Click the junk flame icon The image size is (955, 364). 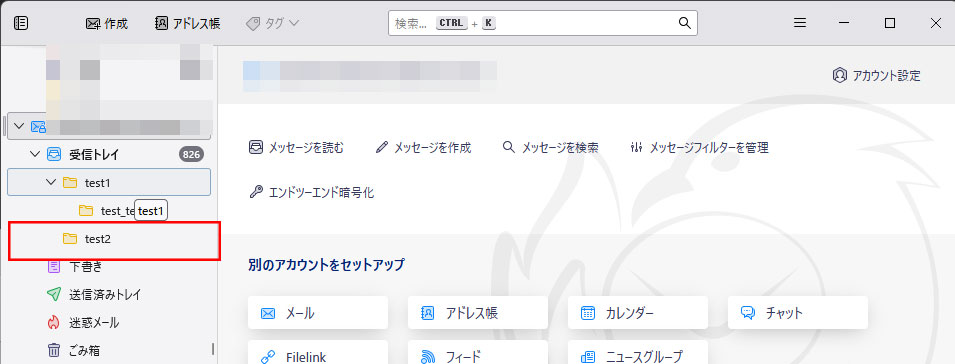click(54, 323)
